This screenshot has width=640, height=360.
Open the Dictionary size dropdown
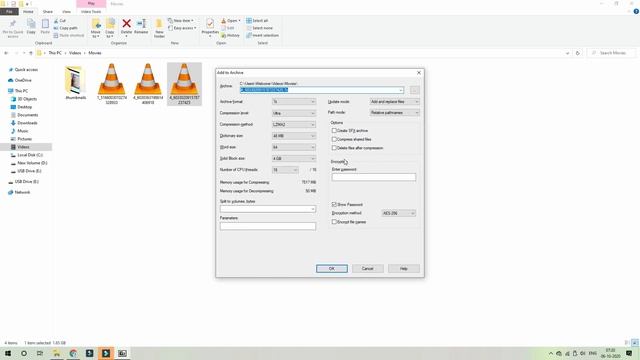click(294, 136)
